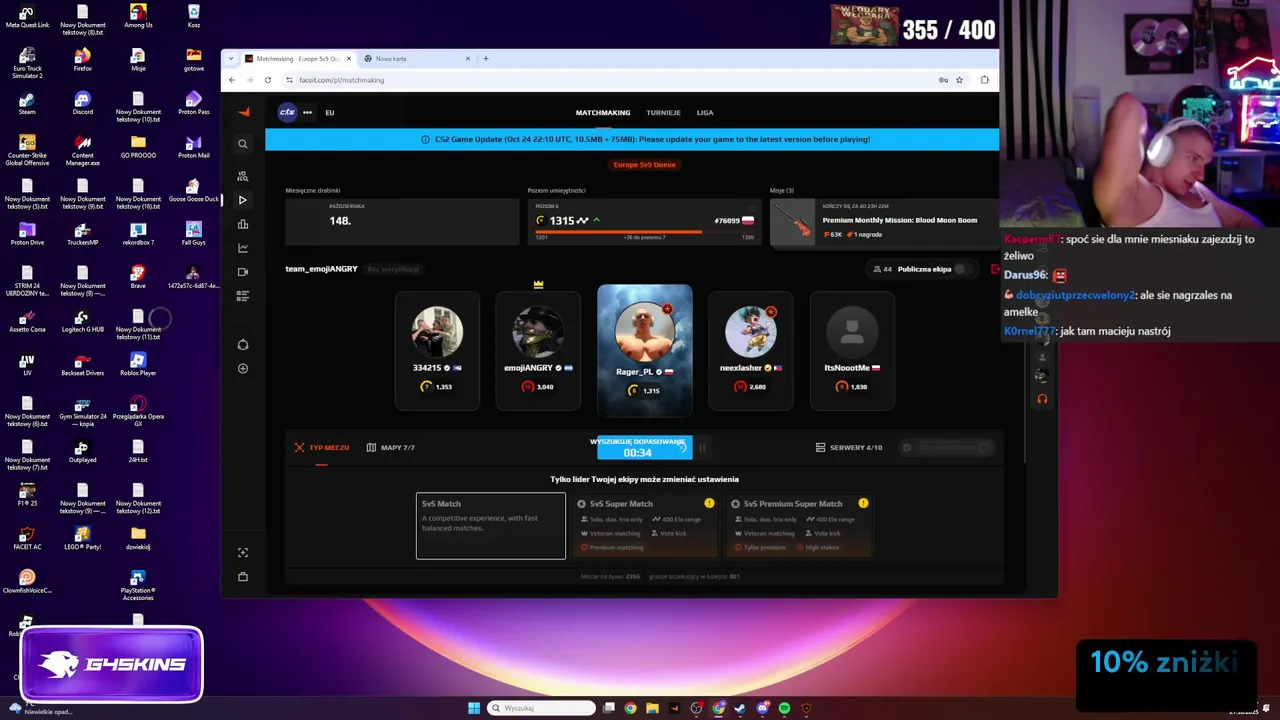Open the FACEIT search icon in sidebar
Viewport: 1280px width, 720px height.
pos(243,144)
